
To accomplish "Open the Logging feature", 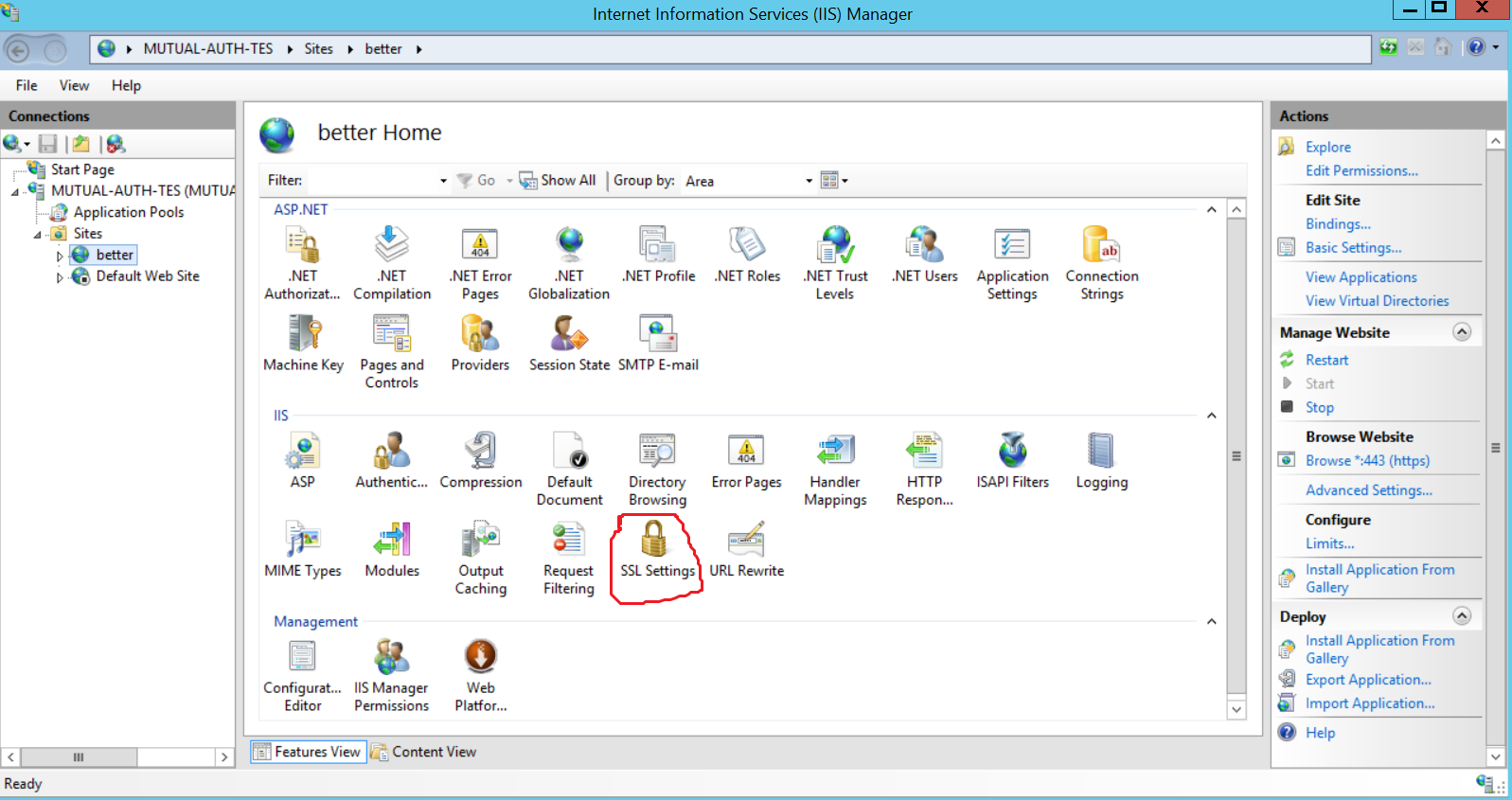I will (1101, 461).
